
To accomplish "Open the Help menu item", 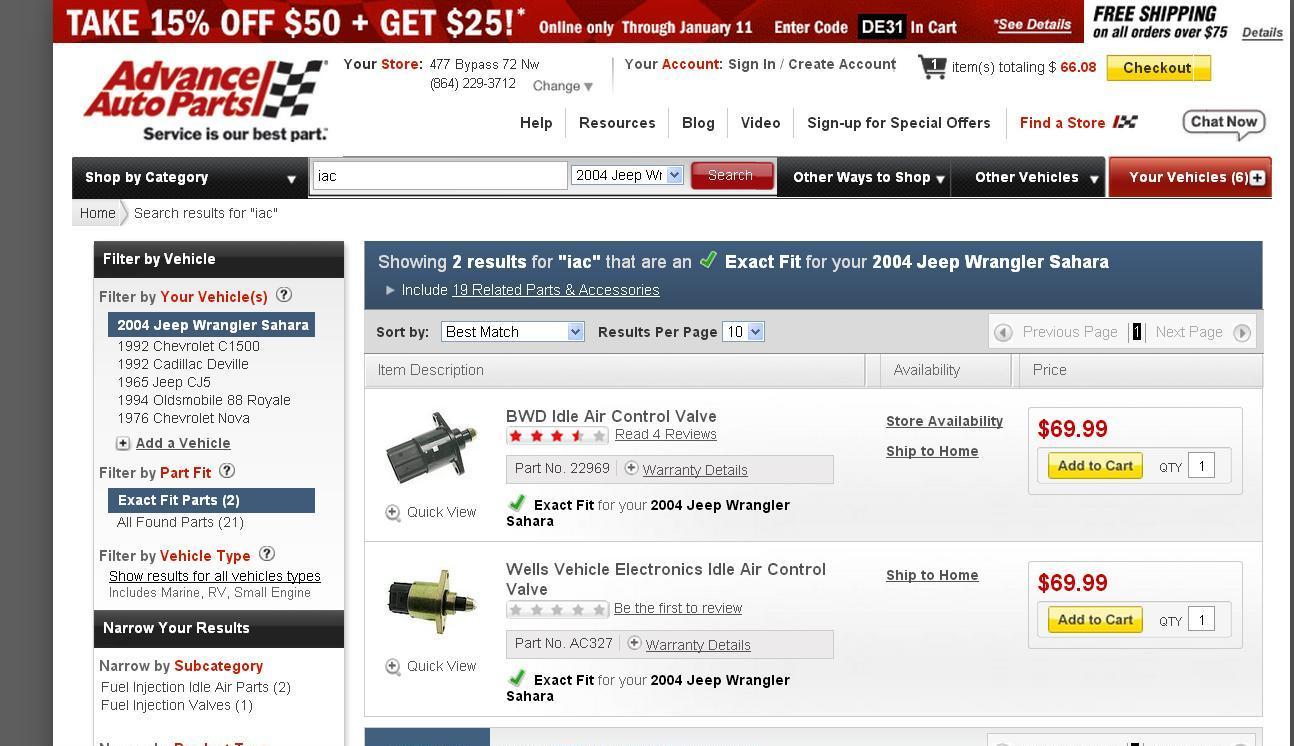I will (x=536, y=123).
